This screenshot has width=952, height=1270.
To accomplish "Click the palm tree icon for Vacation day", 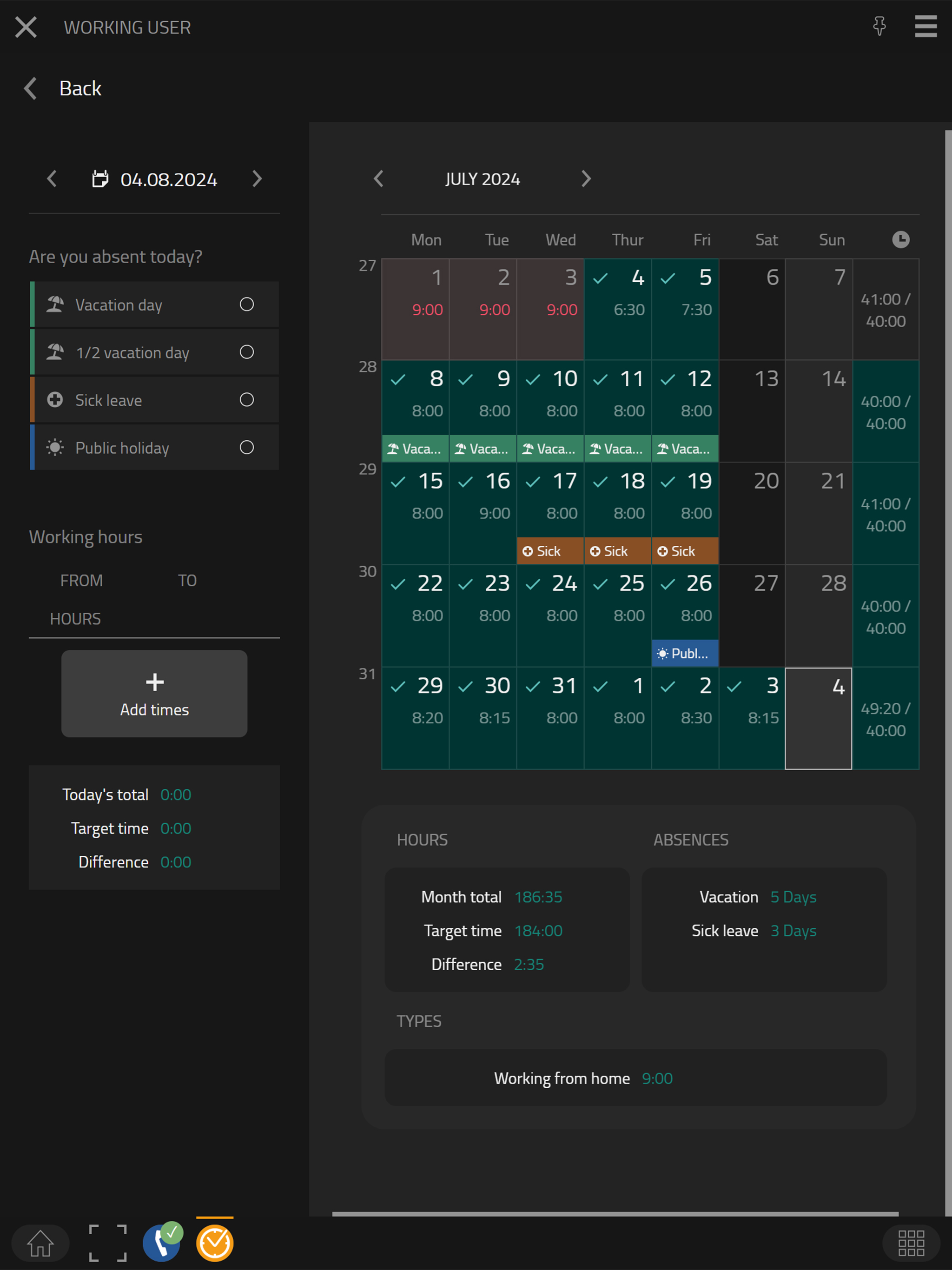I will [55, 304].
